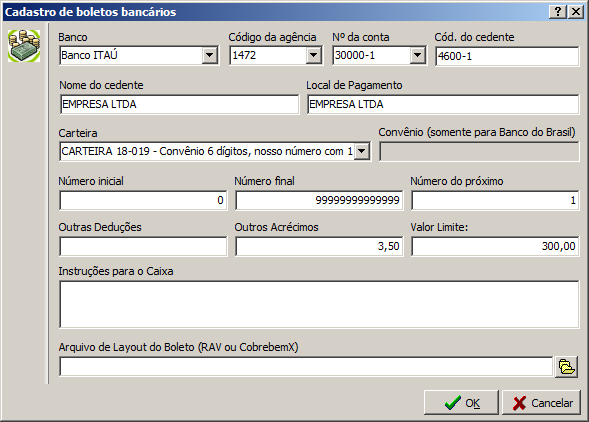
Task: Click the Outros Acrécimos field
Action: [x=319, y=247]
